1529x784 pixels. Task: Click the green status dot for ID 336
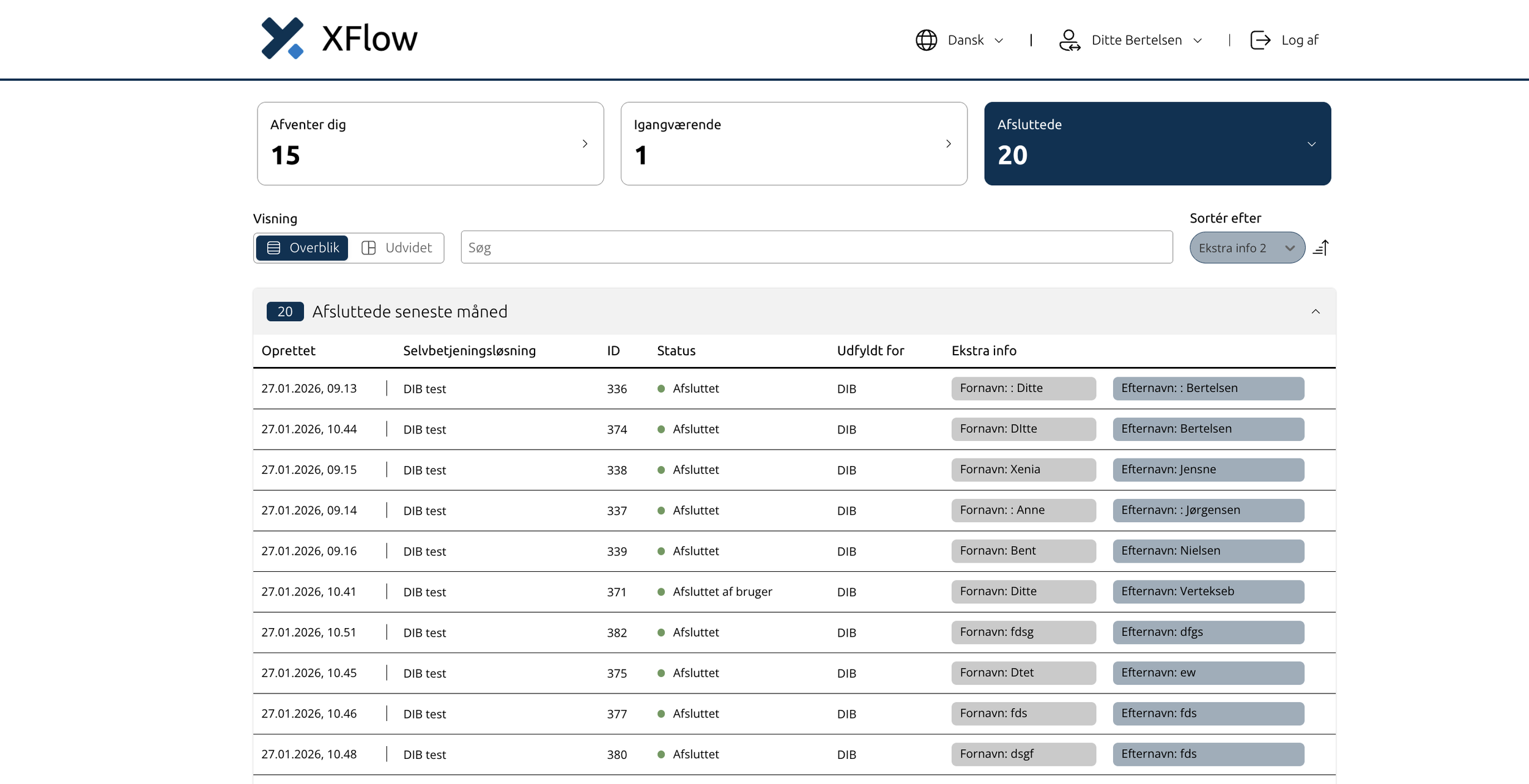click(x=661, y=389)
